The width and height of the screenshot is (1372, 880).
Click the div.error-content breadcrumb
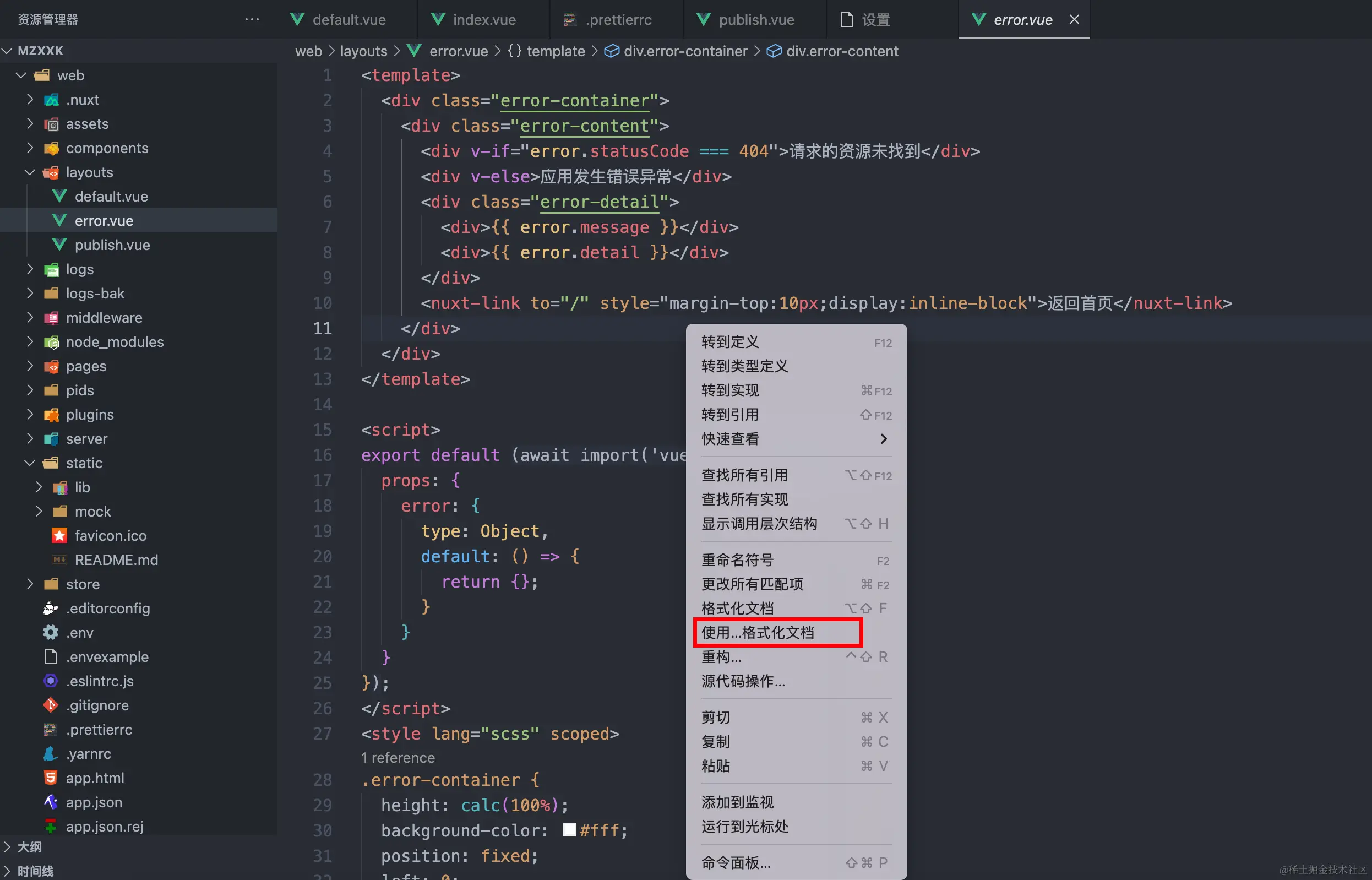(x=833, y=51)
